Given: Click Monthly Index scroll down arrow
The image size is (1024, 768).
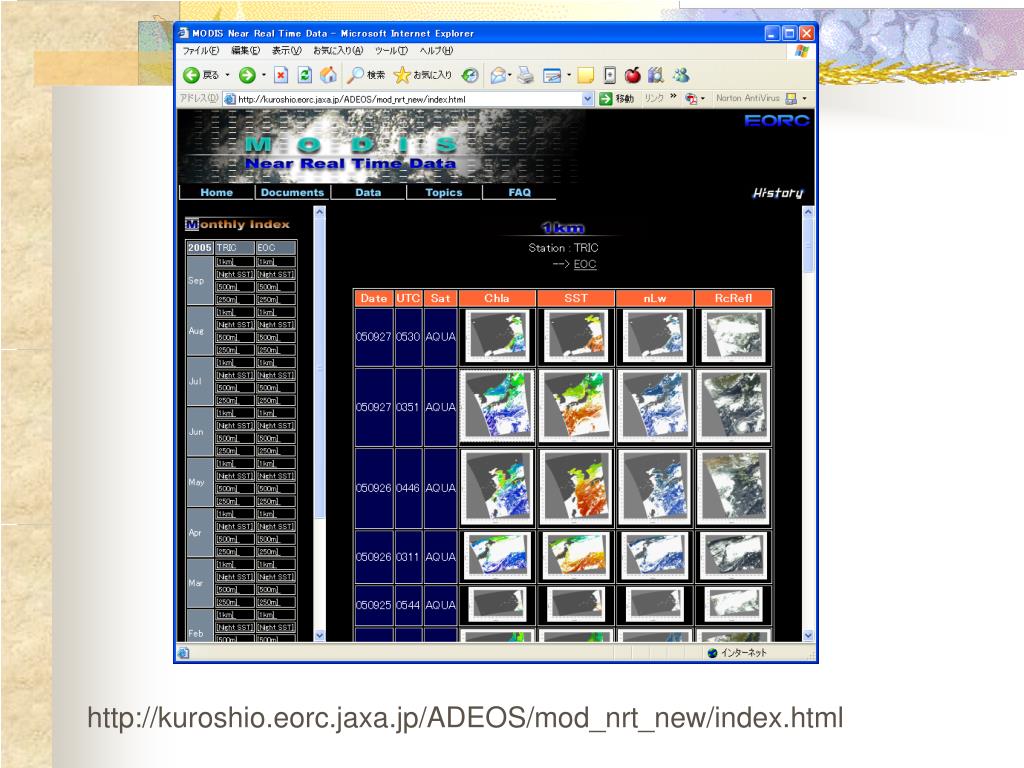Looking at the screenshot, I should pos(319,635).
